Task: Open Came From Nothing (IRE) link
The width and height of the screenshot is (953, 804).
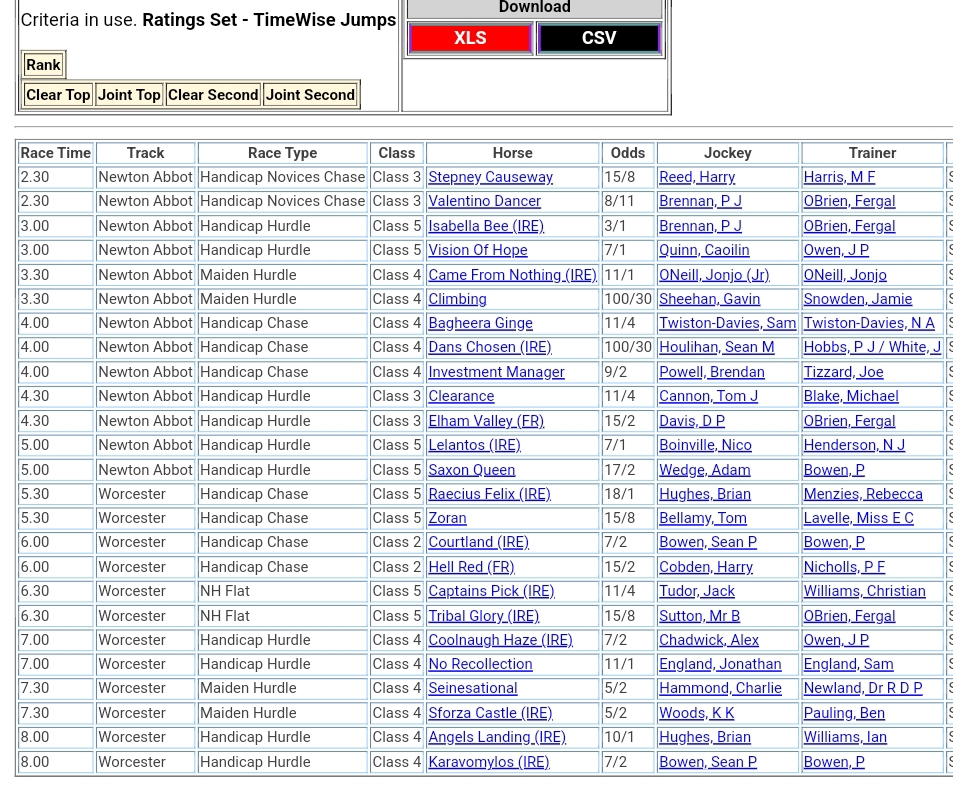Action: point(512,275)
